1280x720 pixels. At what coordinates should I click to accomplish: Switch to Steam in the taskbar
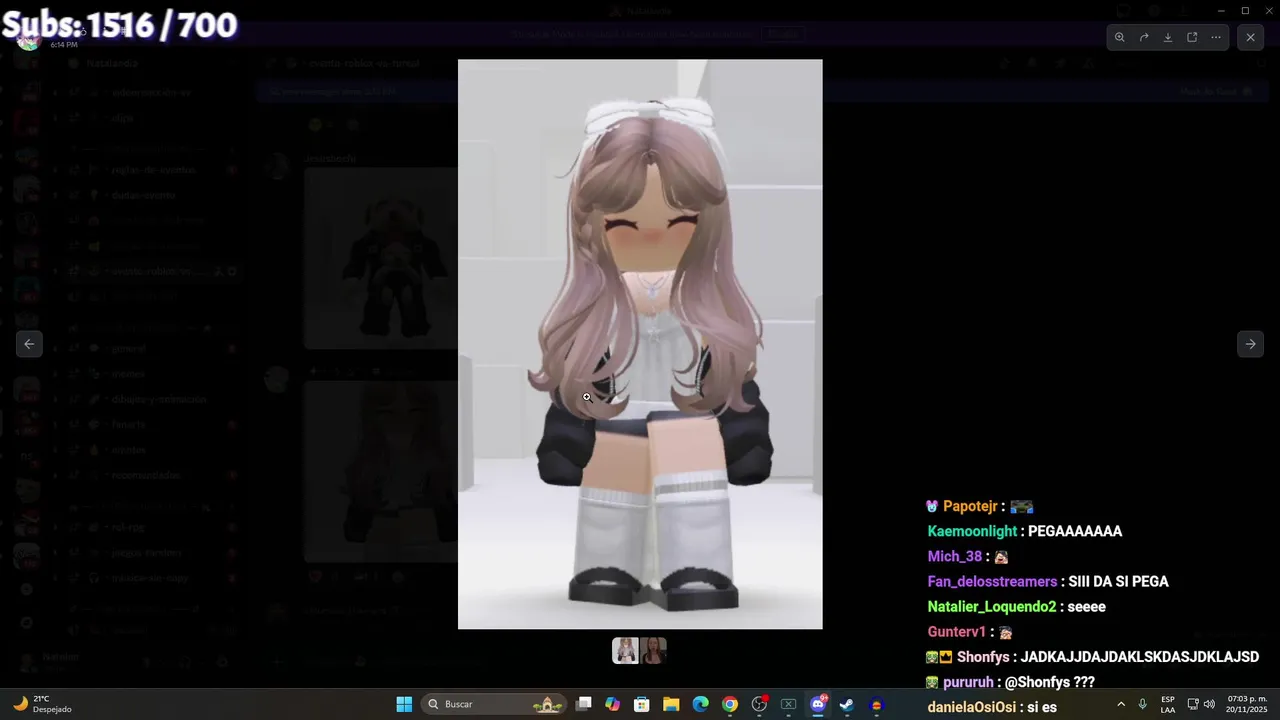(847, 704)
